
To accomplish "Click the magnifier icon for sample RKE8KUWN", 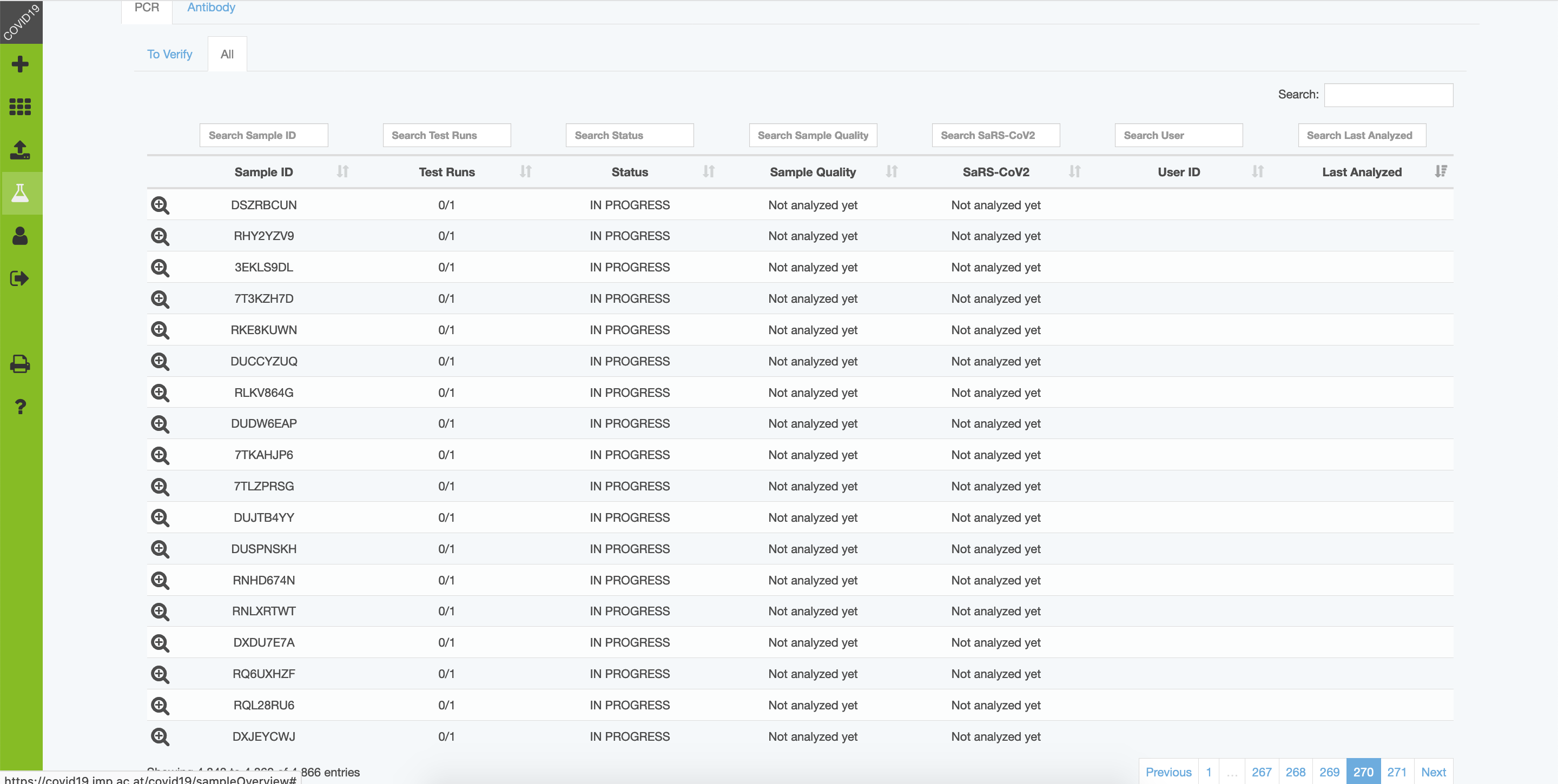I will (x=160, y=329).
